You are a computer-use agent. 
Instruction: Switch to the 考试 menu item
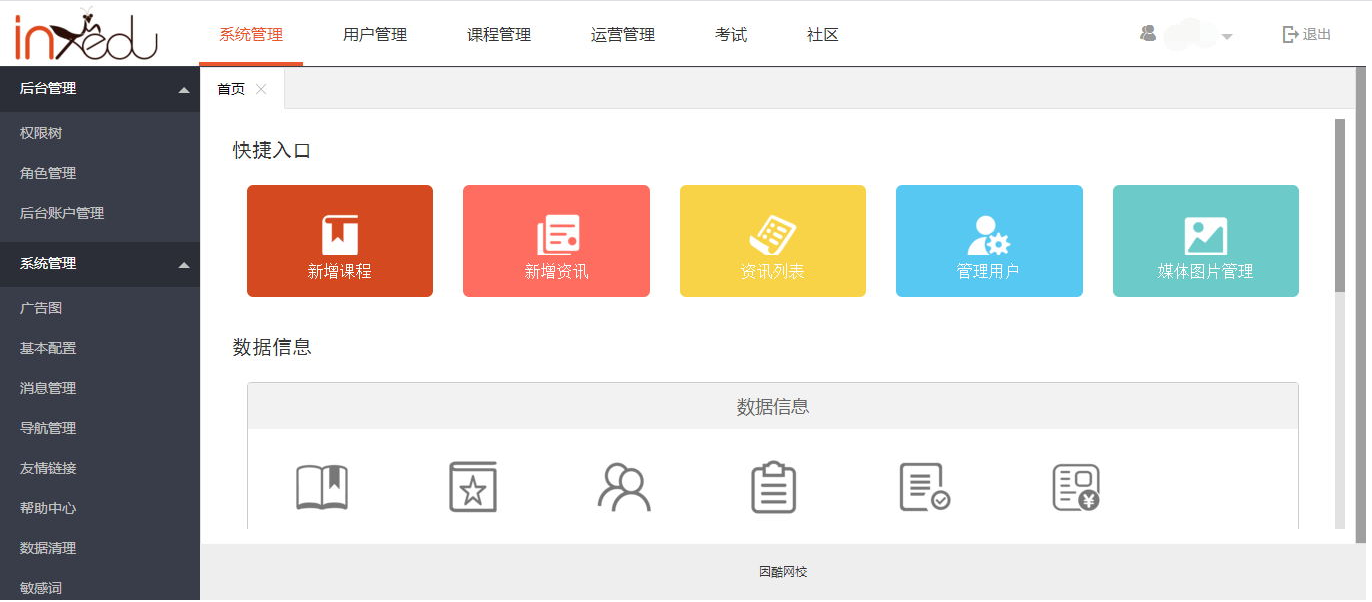tap(731, 34)
